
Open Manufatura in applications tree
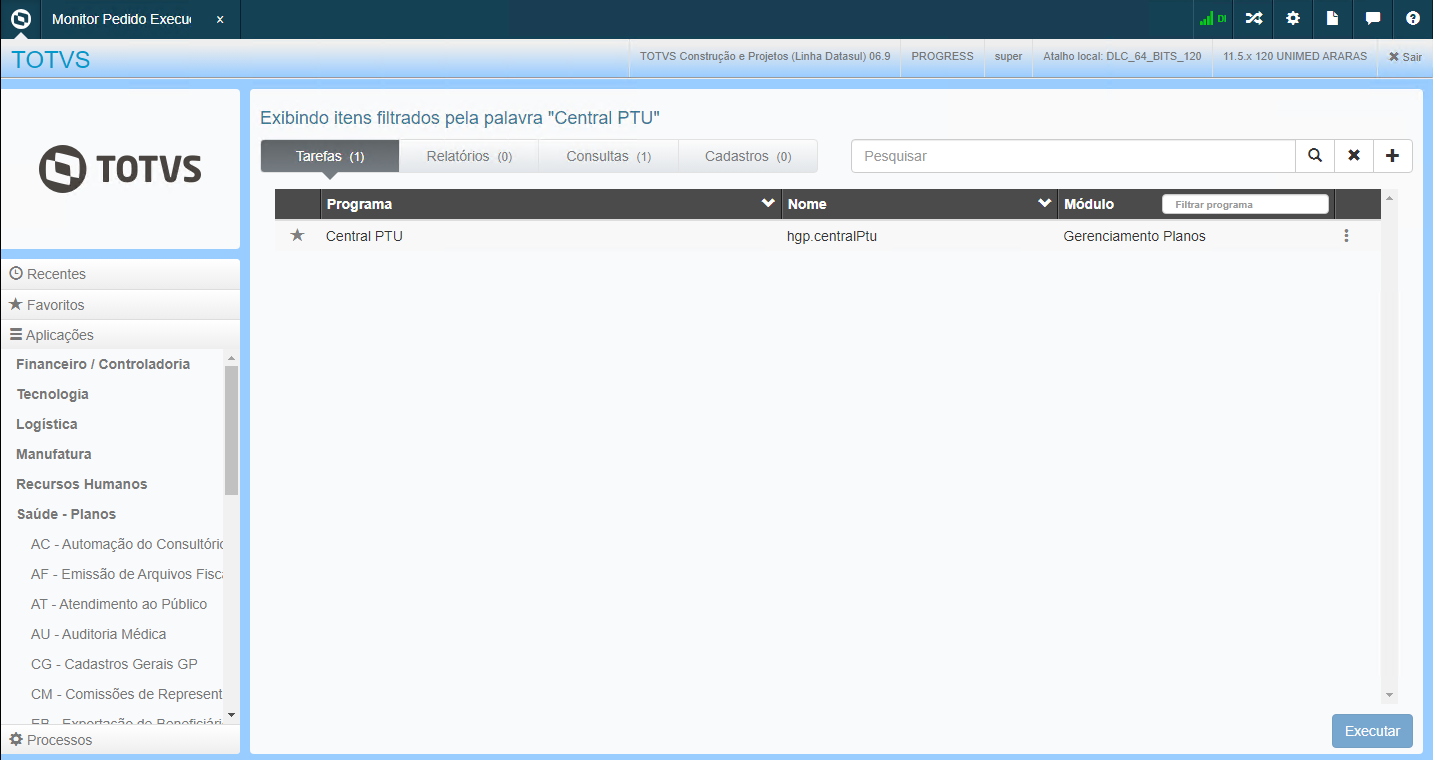coord(54,454)
